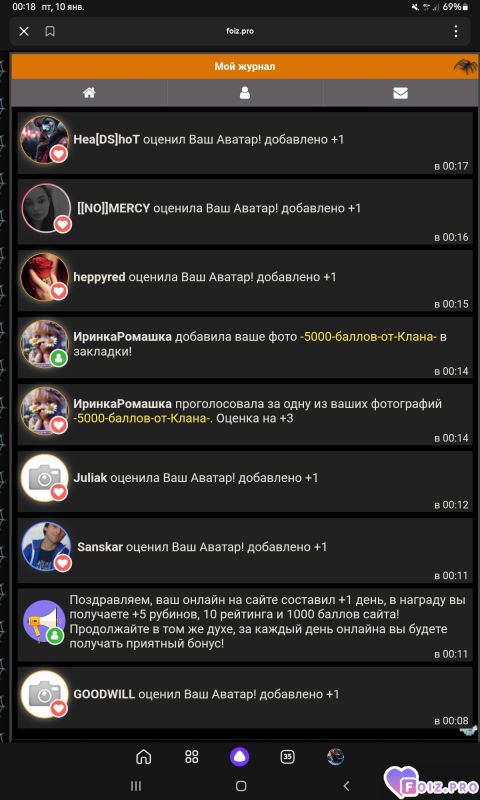The image size is (480, 800).
Task: Open the [[NO]]MERCY username link
Action: 114,208
